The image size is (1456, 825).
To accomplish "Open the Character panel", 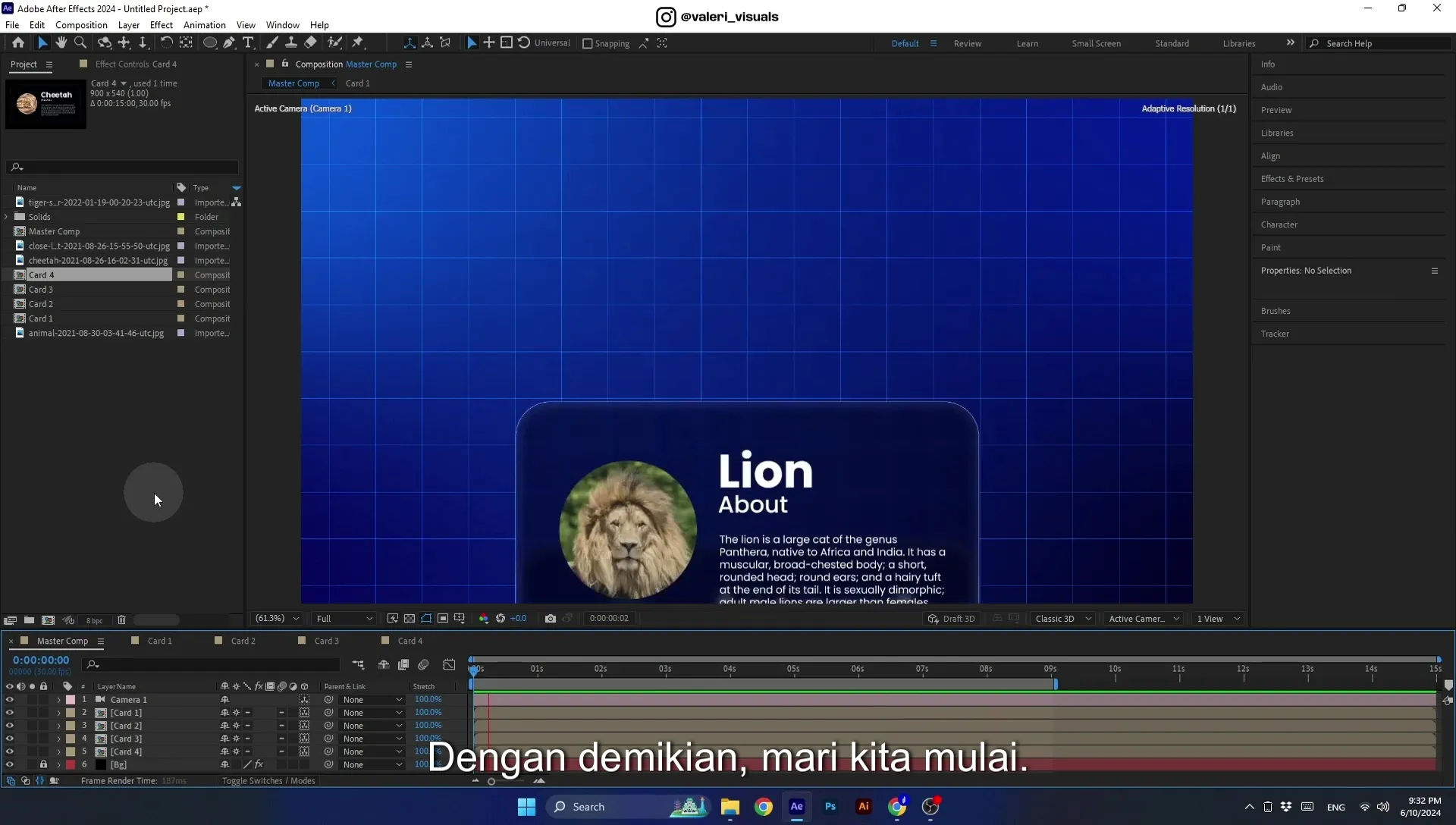I will point(1279,225).
